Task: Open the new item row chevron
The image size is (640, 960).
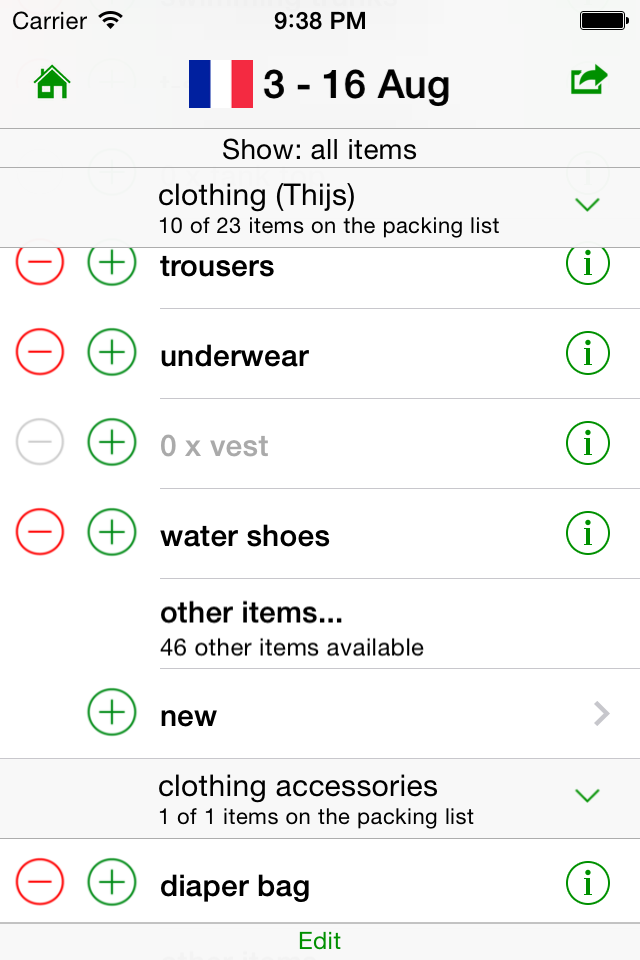Action: tap(602, 714)
